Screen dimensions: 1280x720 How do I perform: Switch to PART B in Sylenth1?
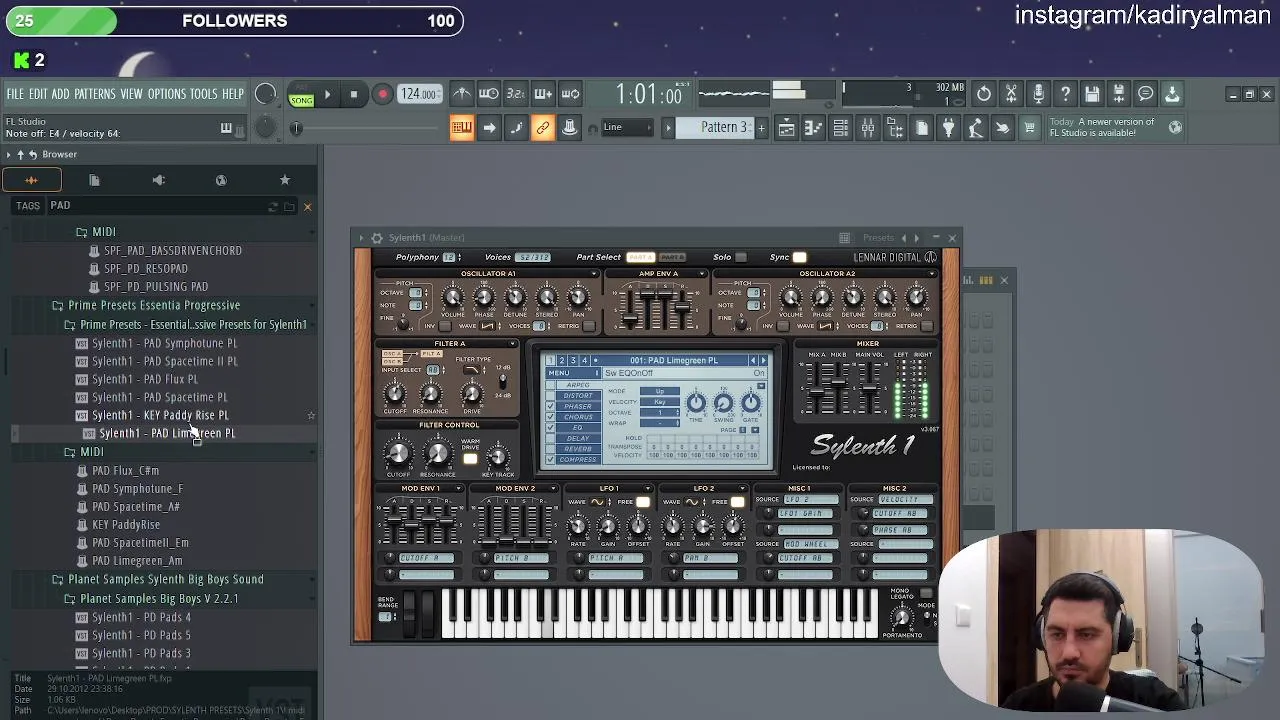(x=673, y=257)
